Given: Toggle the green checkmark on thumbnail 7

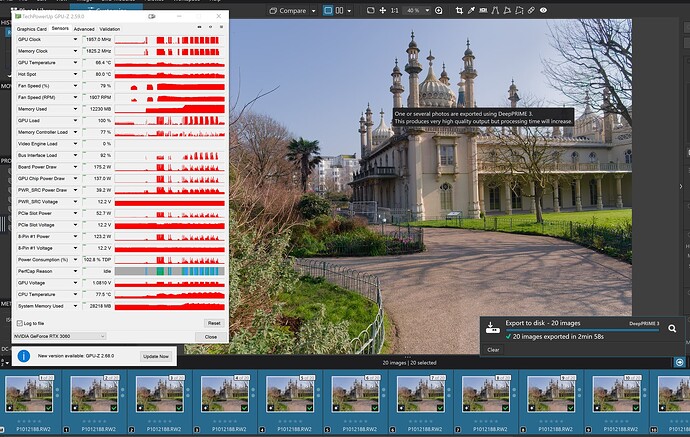Looking at the screenshot, I should (441, 407).
